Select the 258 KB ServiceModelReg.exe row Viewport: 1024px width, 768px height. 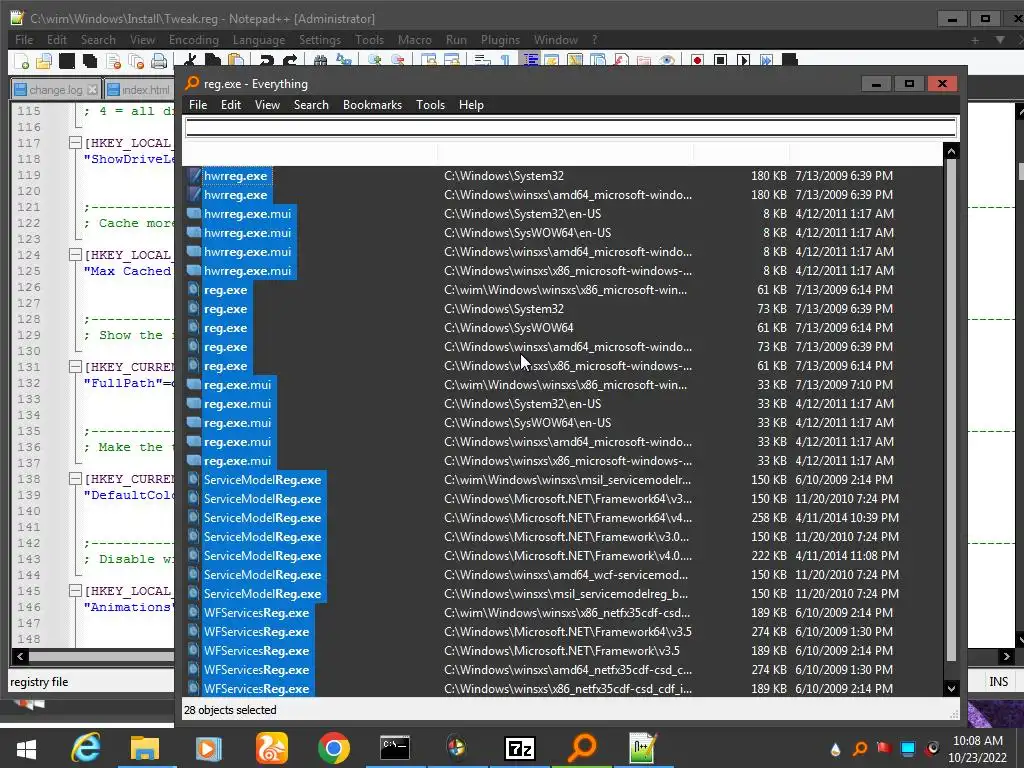click(x=563, y=518)
